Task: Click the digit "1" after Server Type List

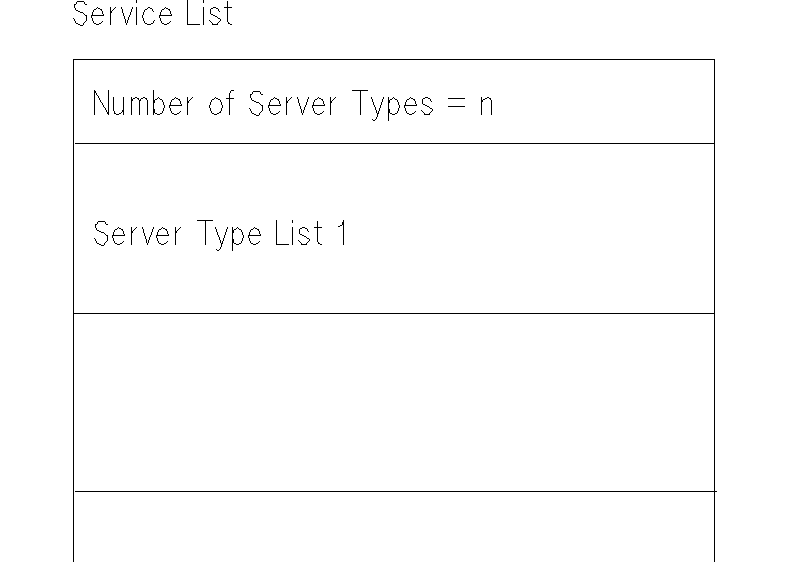Action: tap(341, 233)
